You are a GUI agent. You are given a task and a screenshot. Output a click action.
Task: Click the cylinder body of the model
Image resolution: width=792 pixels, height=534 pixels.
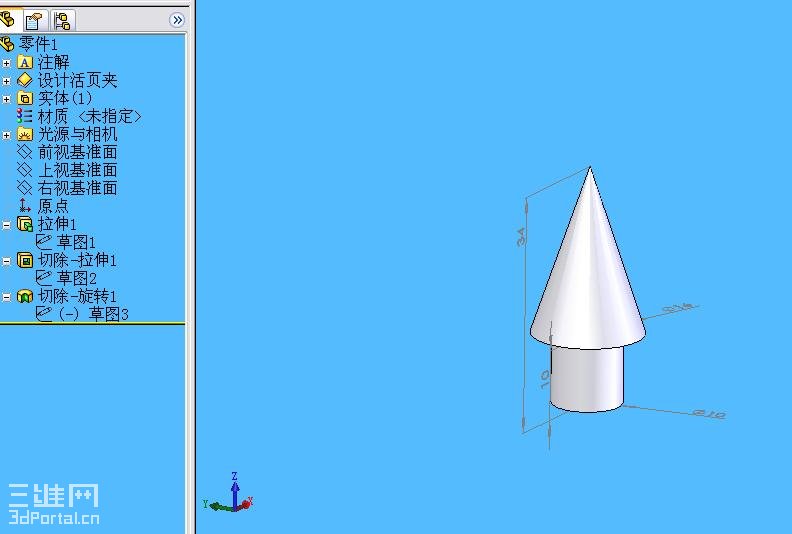(587, 379)
